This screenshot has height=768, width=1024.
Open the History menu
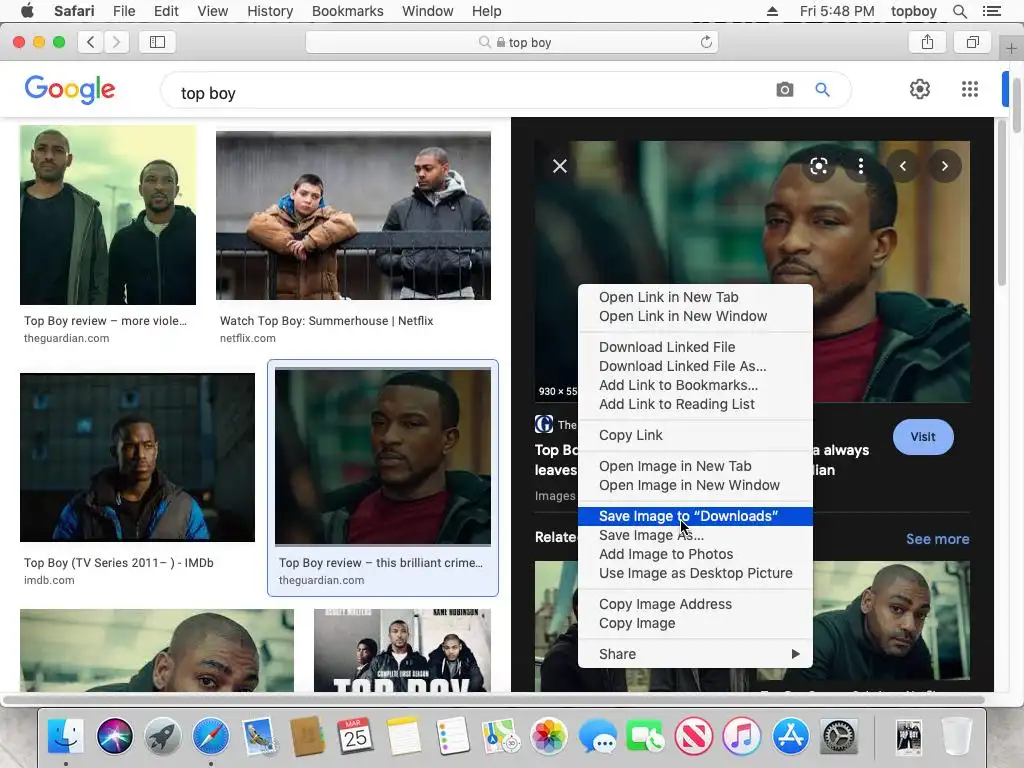point(270,11)
